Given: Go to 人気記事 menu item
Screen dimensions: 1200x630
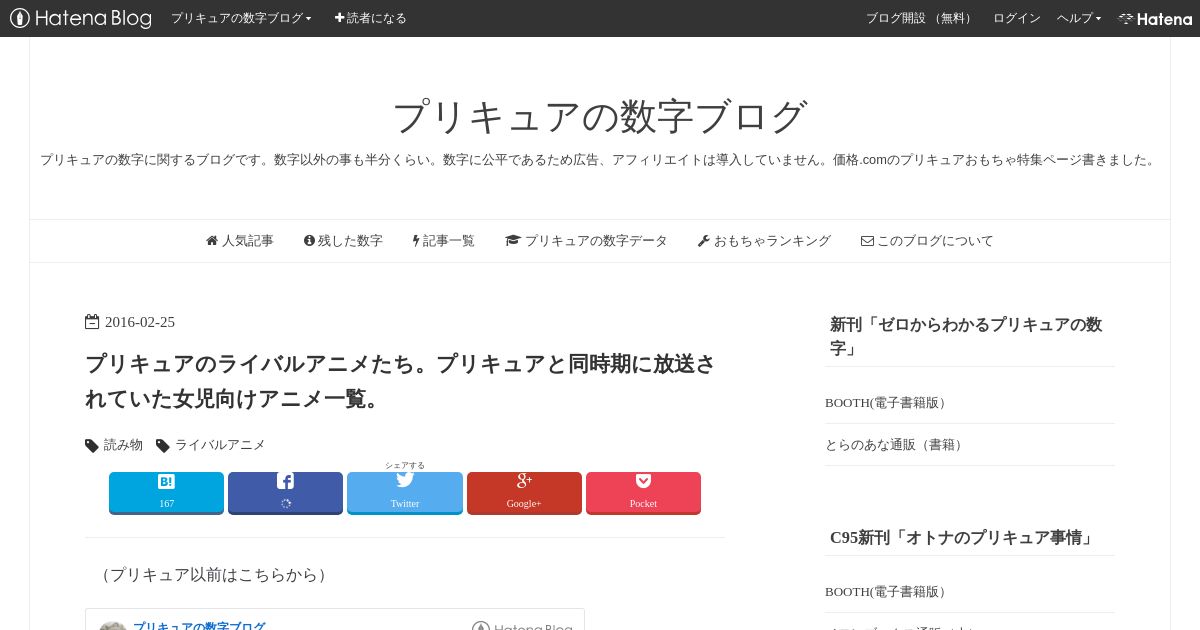Looking at the screenshot, I should click(240, 241).
